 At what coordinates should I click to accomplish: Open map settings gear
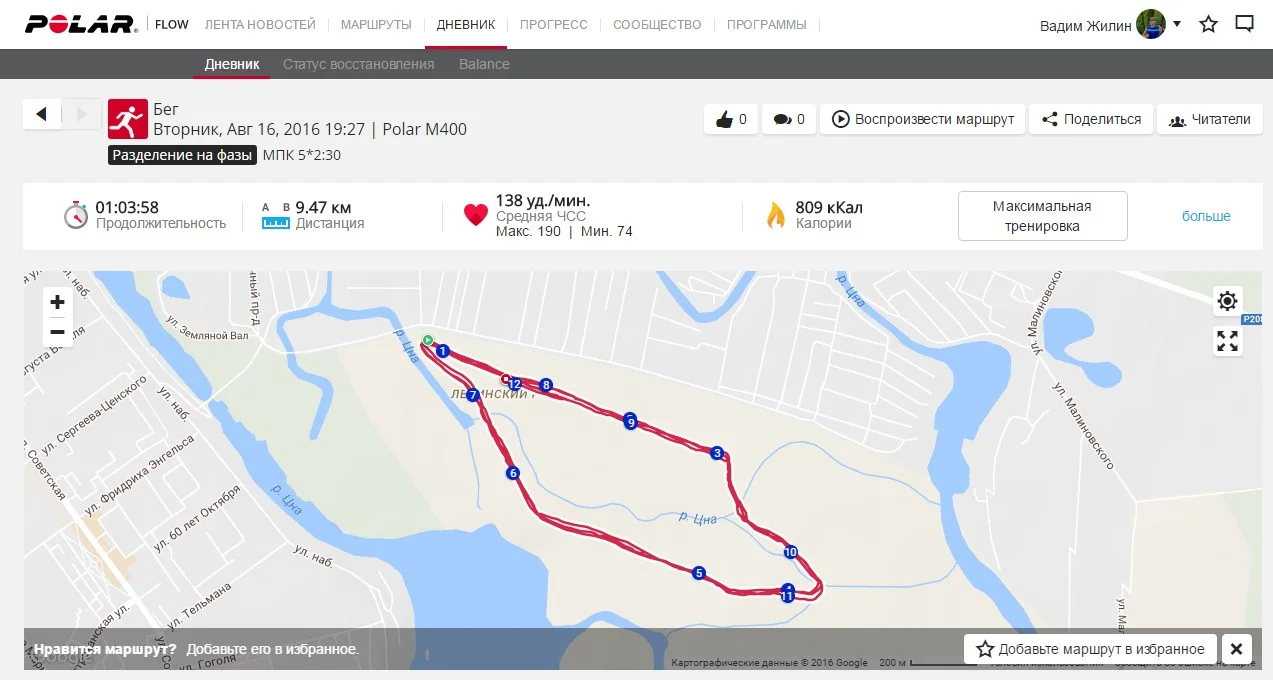pos(1228,301)
